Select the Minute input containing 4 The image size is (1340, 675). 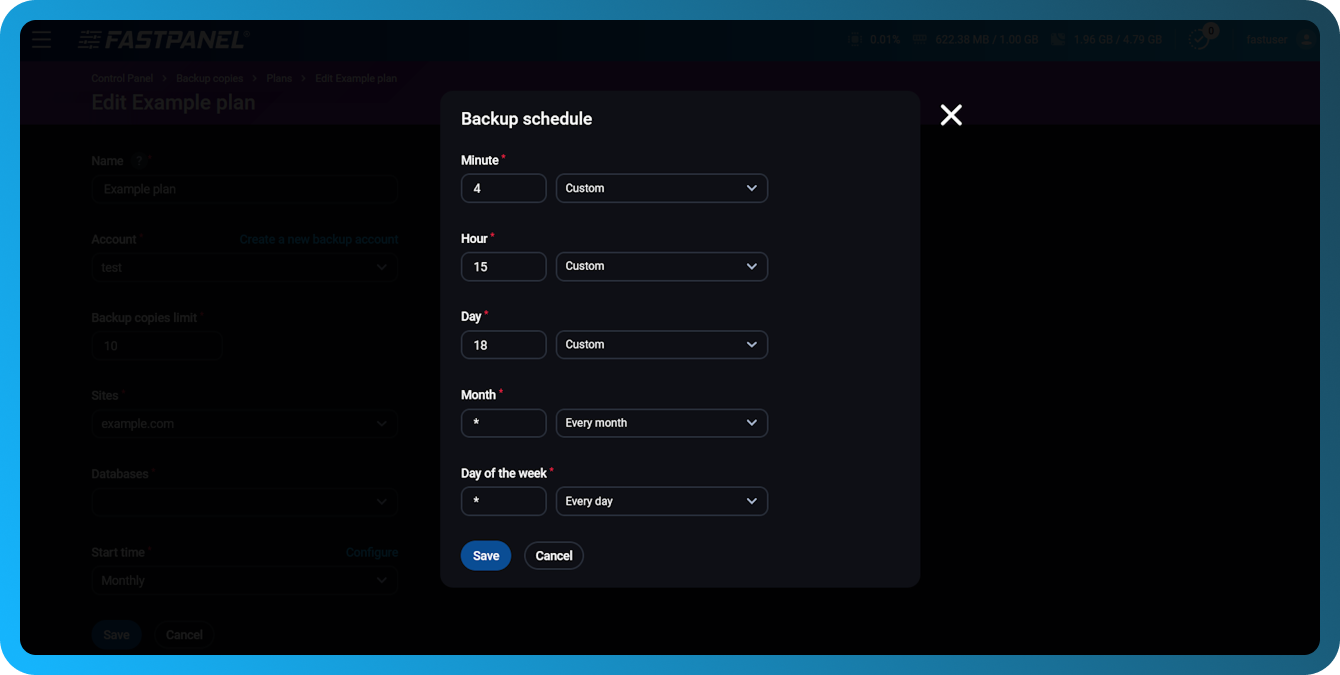503,188
